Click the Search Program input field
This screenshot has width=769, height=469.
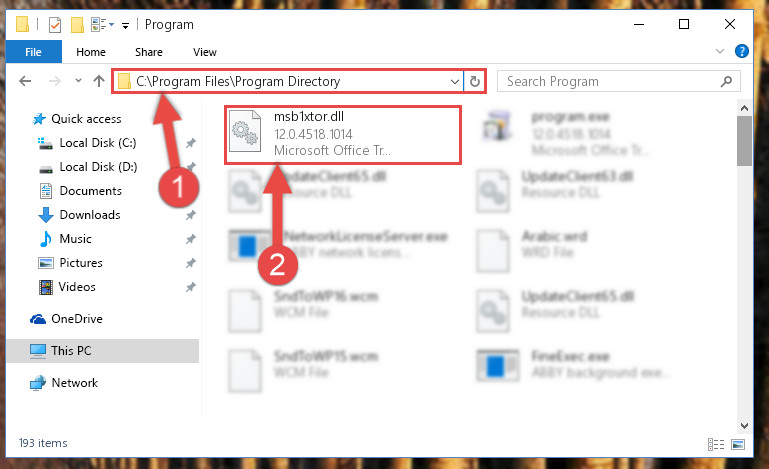click(608, 81)
